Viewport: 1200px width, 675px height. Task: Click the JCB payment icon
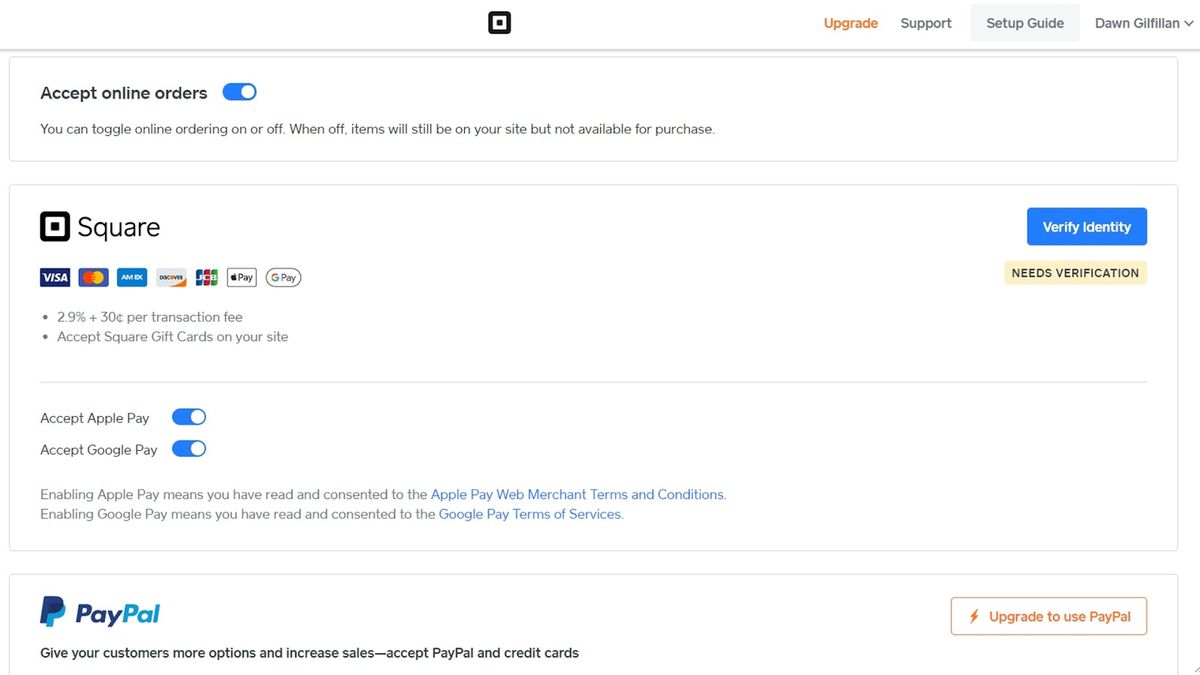click(206, 277)
